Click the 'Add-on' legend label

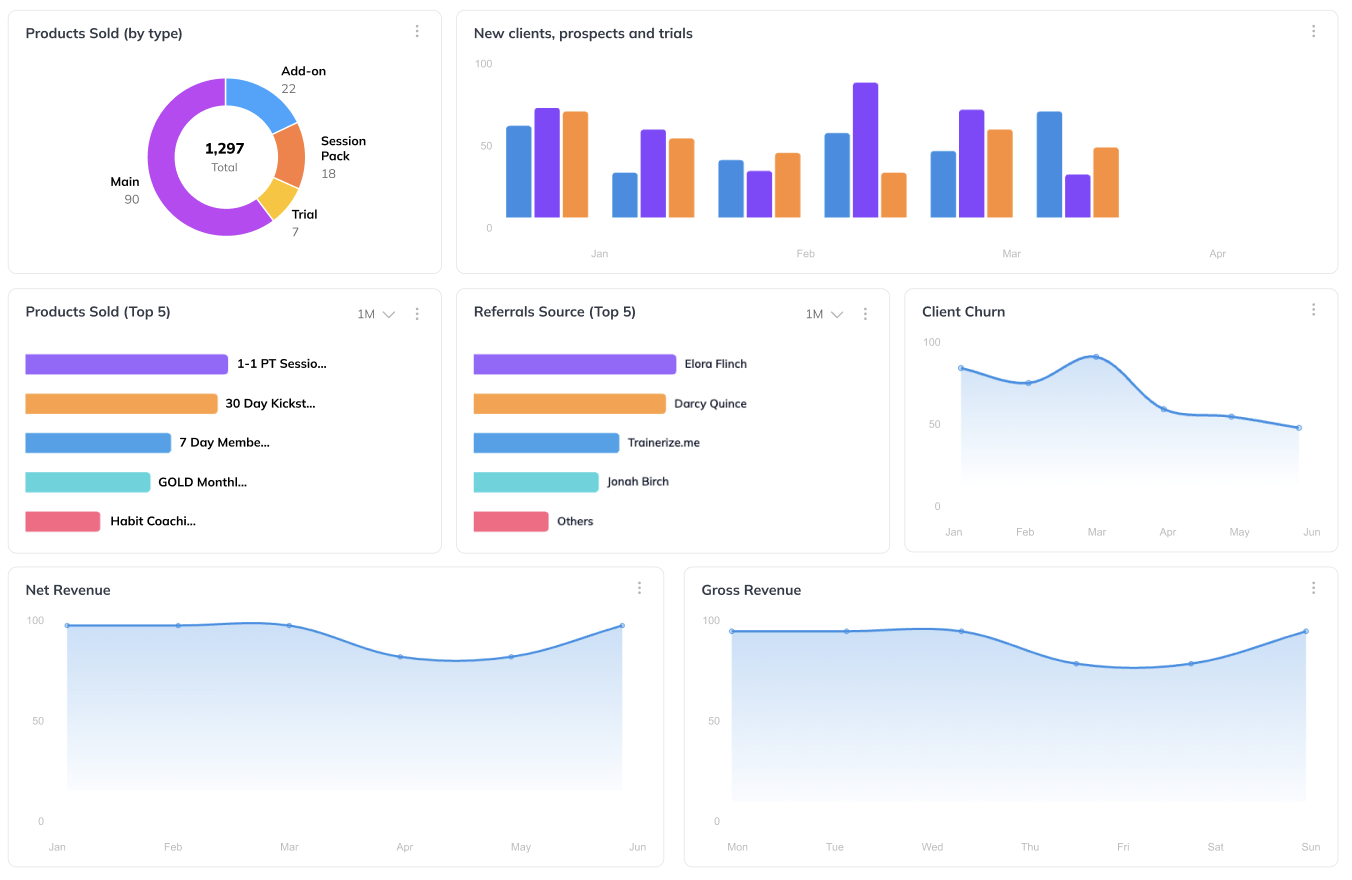click(303, 71)
